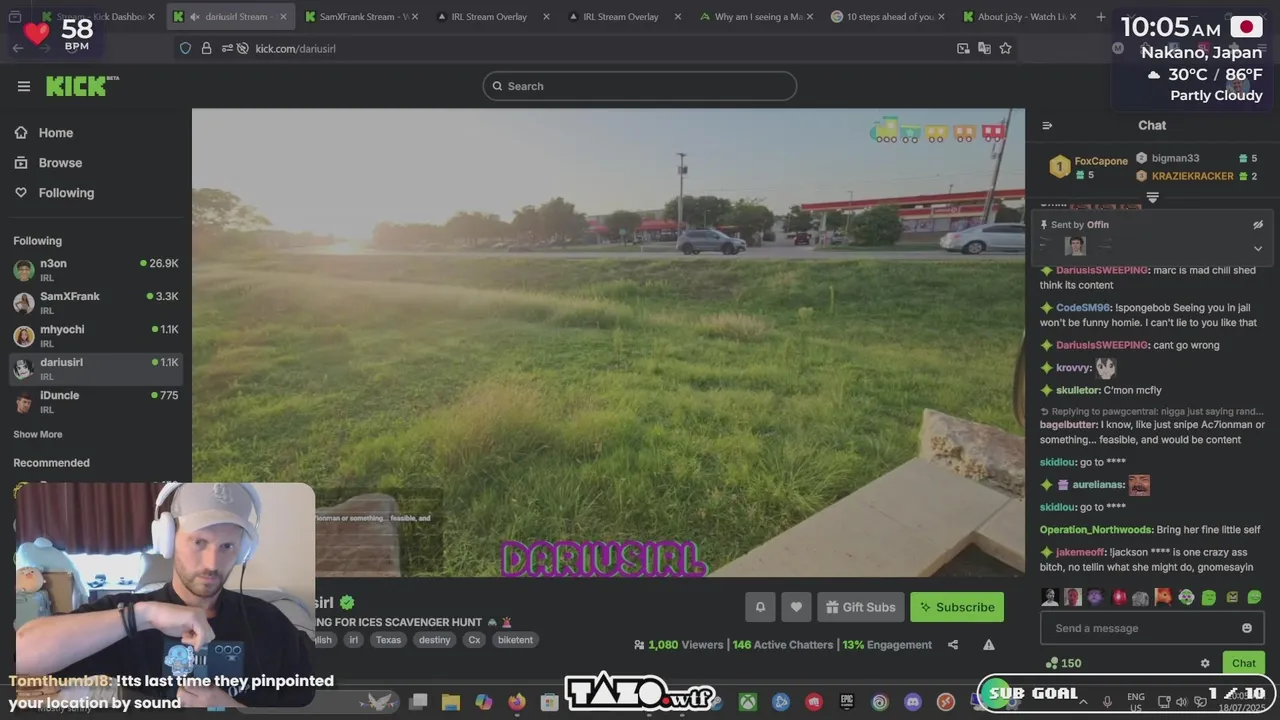1280x720 pixels.
Task: Switch to the first IRL Stream Overlay tab
Action: coord(490,17)
